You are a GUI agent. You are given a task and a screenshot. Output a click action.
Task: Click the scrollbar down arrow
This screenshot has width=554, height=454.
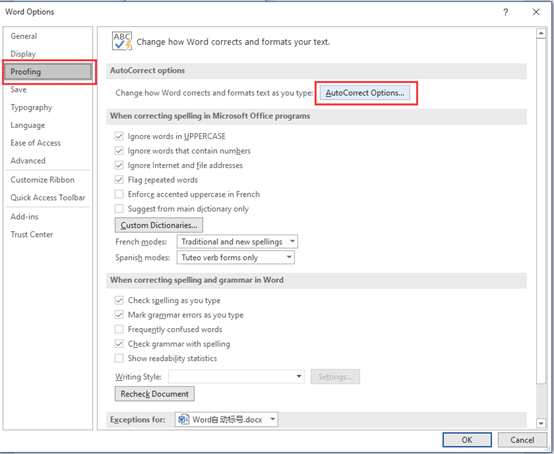pos(541,423)
